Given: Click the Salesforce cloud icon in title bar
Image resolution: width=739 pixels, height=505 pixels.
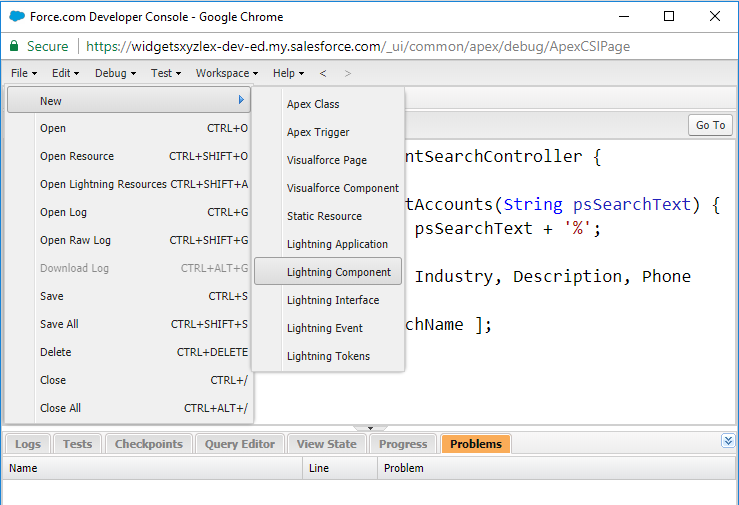Looking at the screenshot, I should [x=17, y=16].
